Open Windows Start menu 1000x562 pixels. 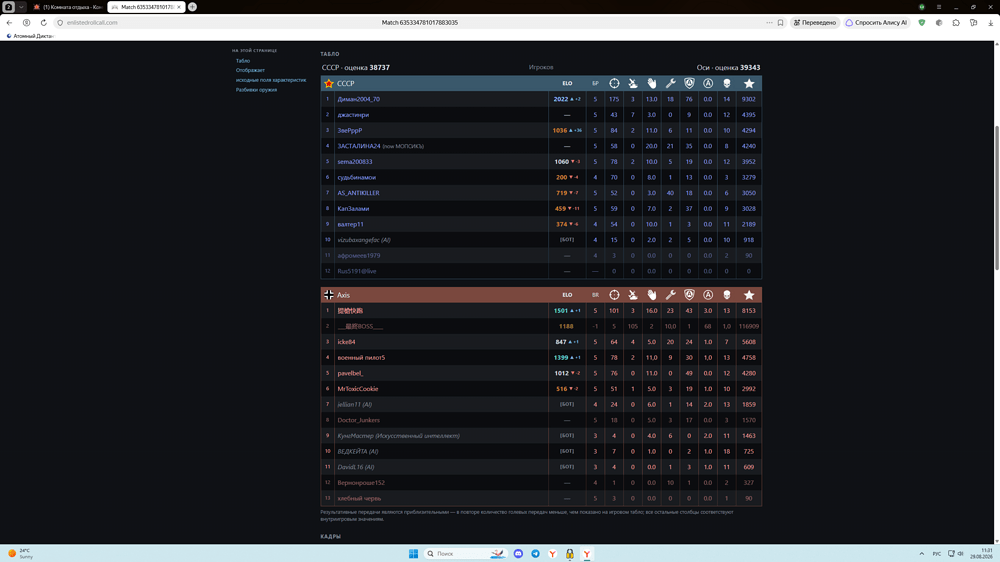[413, 554]
